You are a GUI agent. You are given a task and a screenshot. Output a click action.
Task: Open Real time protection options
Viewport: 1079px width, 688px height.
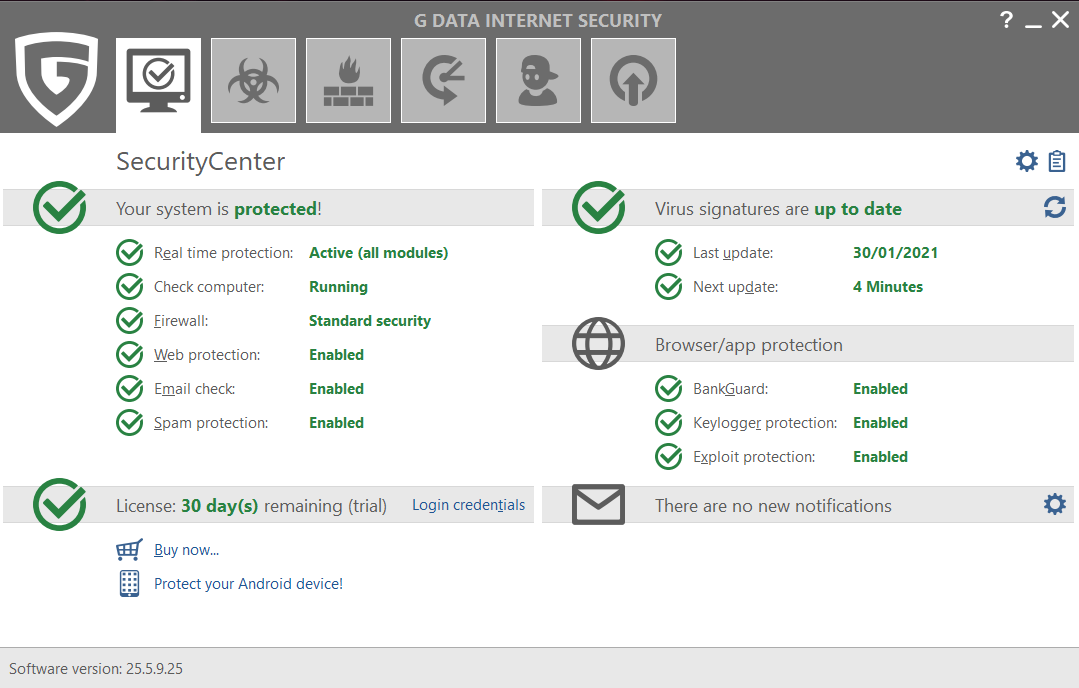tap(224, 253)
